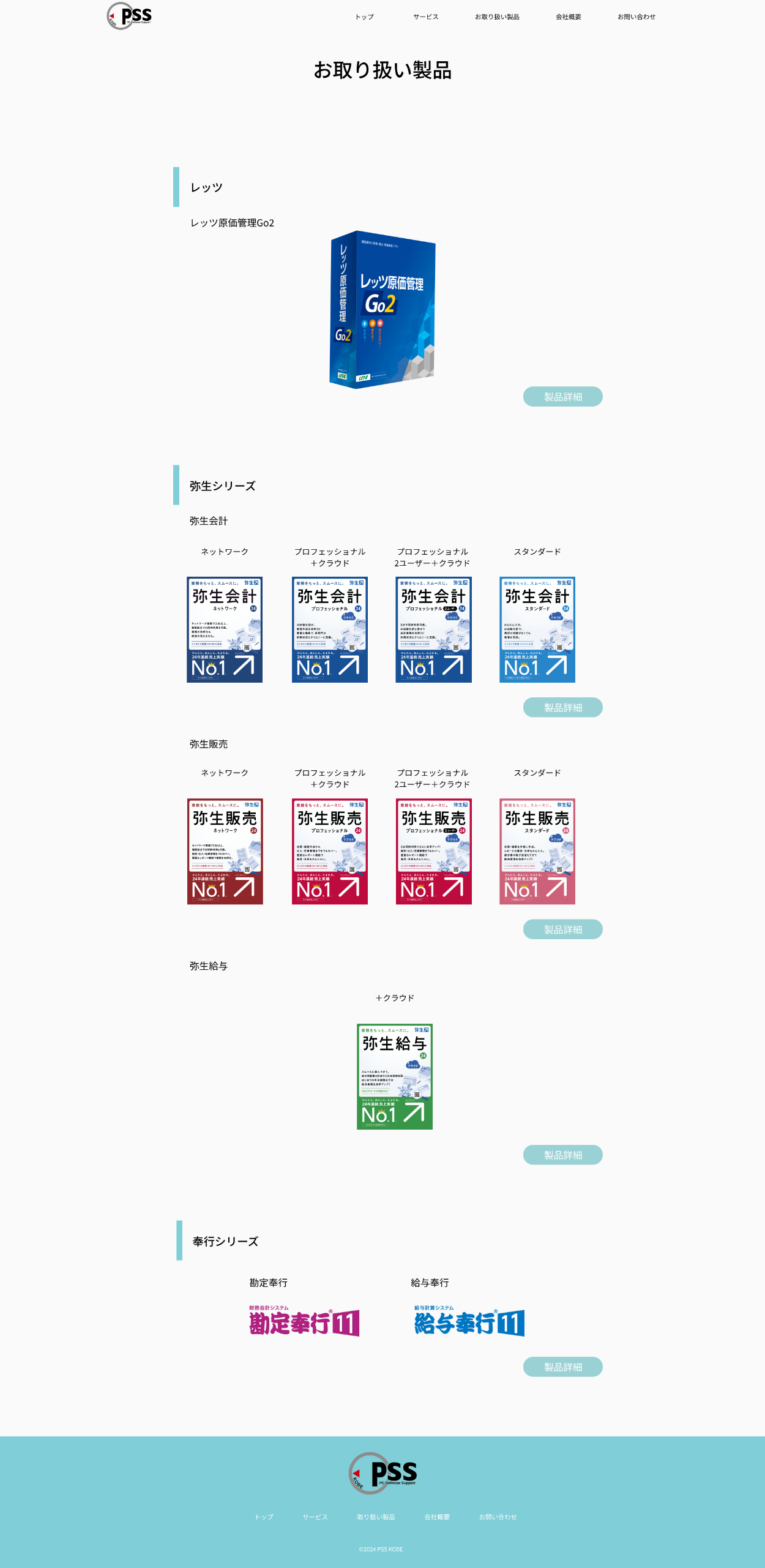Select the 弥生会計 ネットワーク package image
765x1568 pixels.
(225, 629)
